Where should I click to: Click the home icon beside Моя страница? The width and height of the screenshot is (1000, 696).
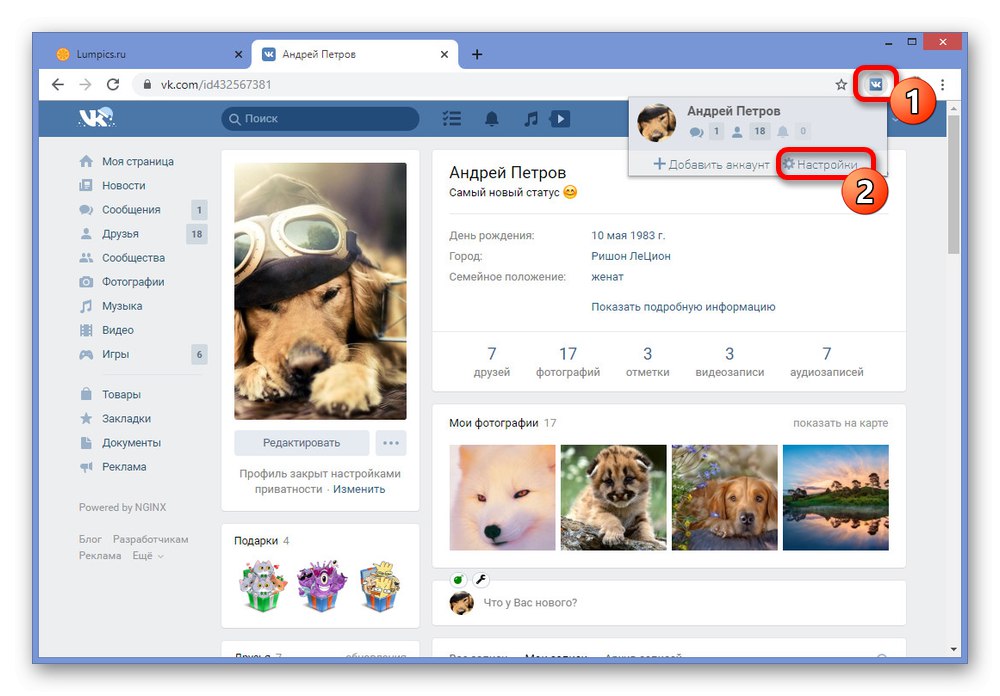(x=86, y=161)
